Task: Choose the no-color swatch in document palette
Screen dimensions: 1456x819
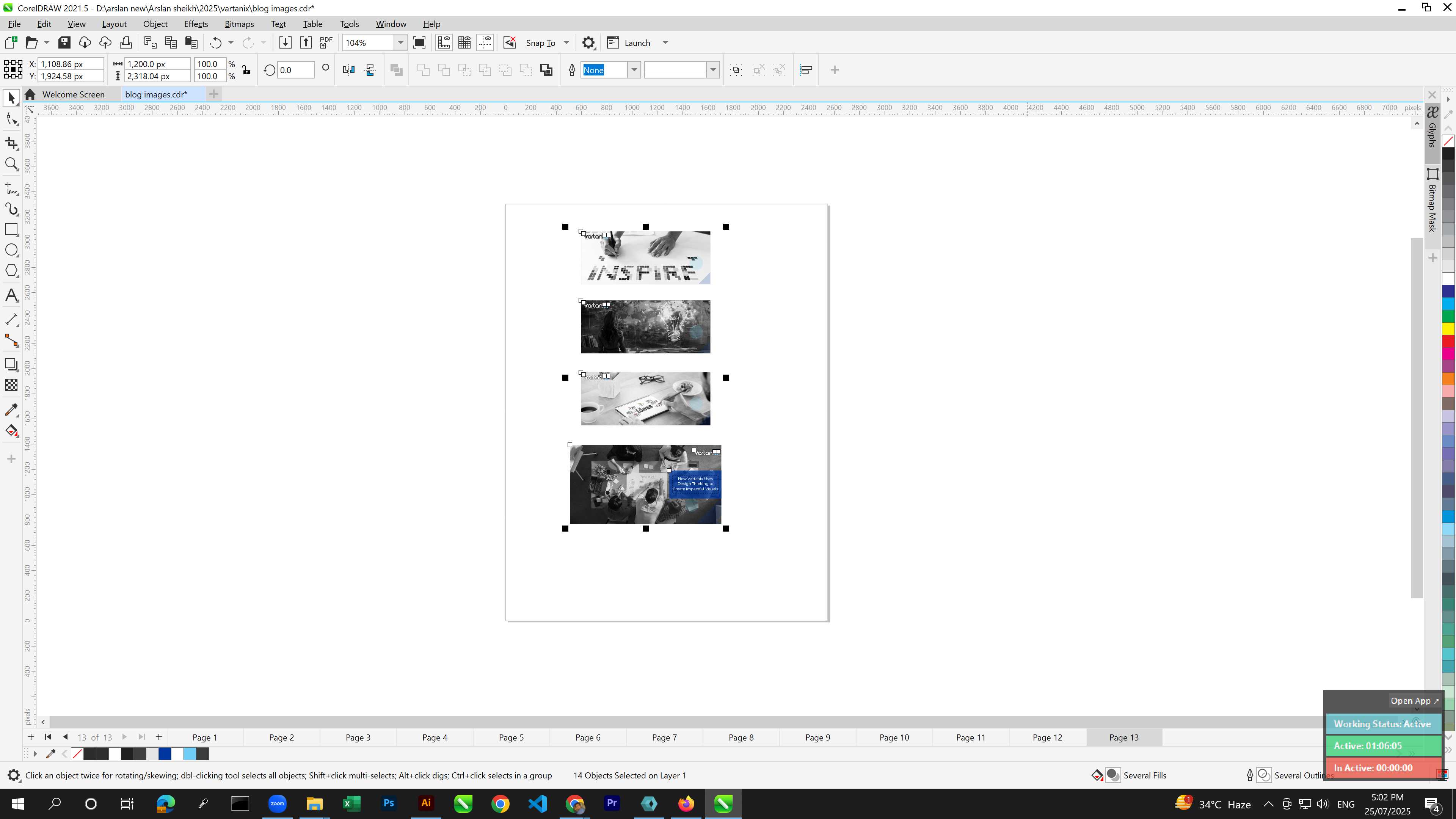Action: (77, 753)
